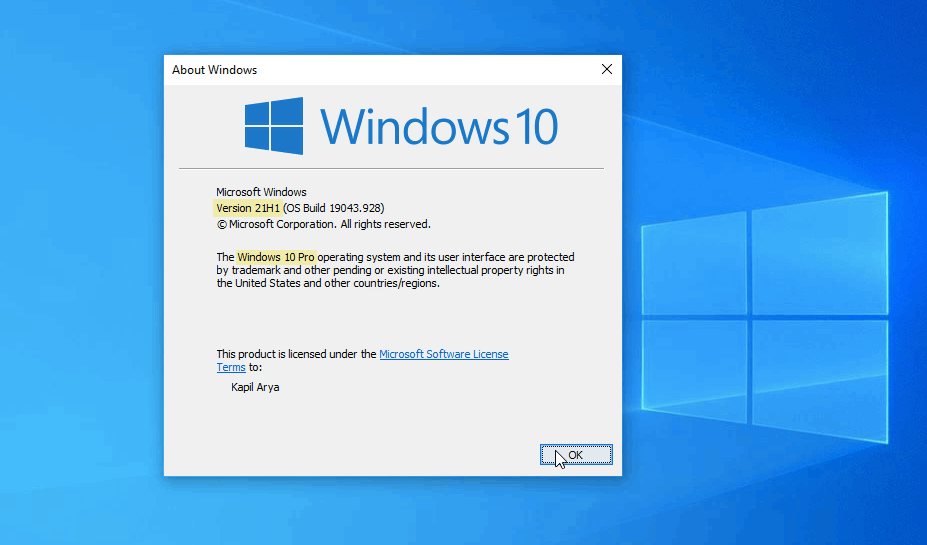Click the 'About Windows' title bar text
Image resolution: width=927 pixels, height=545 pixels.
tap(215, 70)
